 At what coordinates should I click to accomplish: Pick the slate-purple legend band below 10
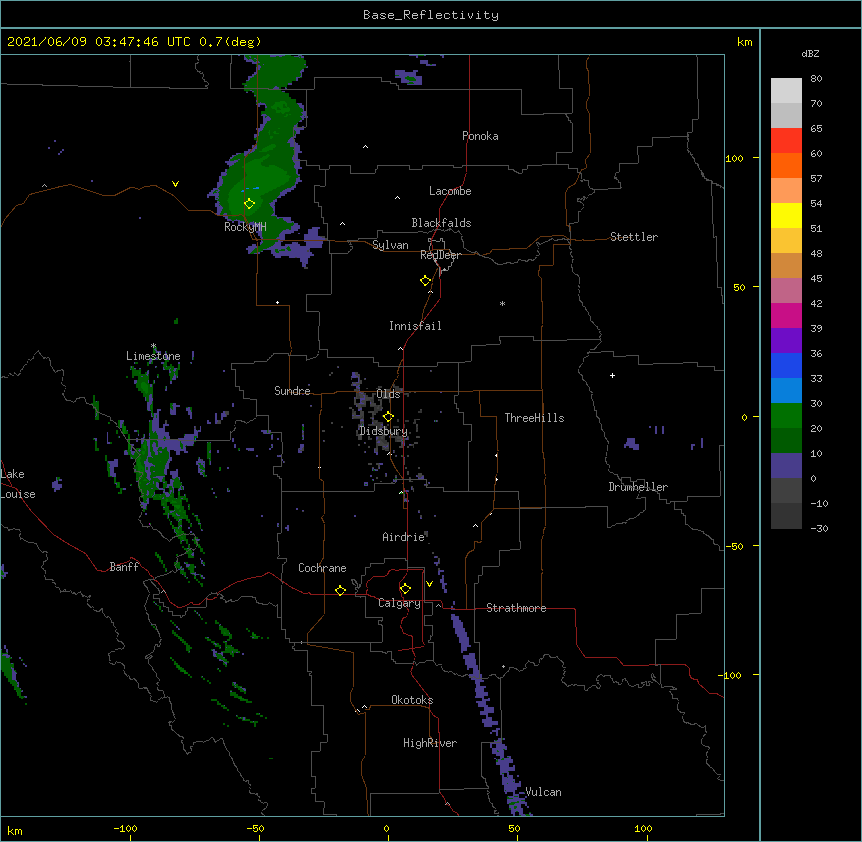pyautogui.click(x=786, y=466)
